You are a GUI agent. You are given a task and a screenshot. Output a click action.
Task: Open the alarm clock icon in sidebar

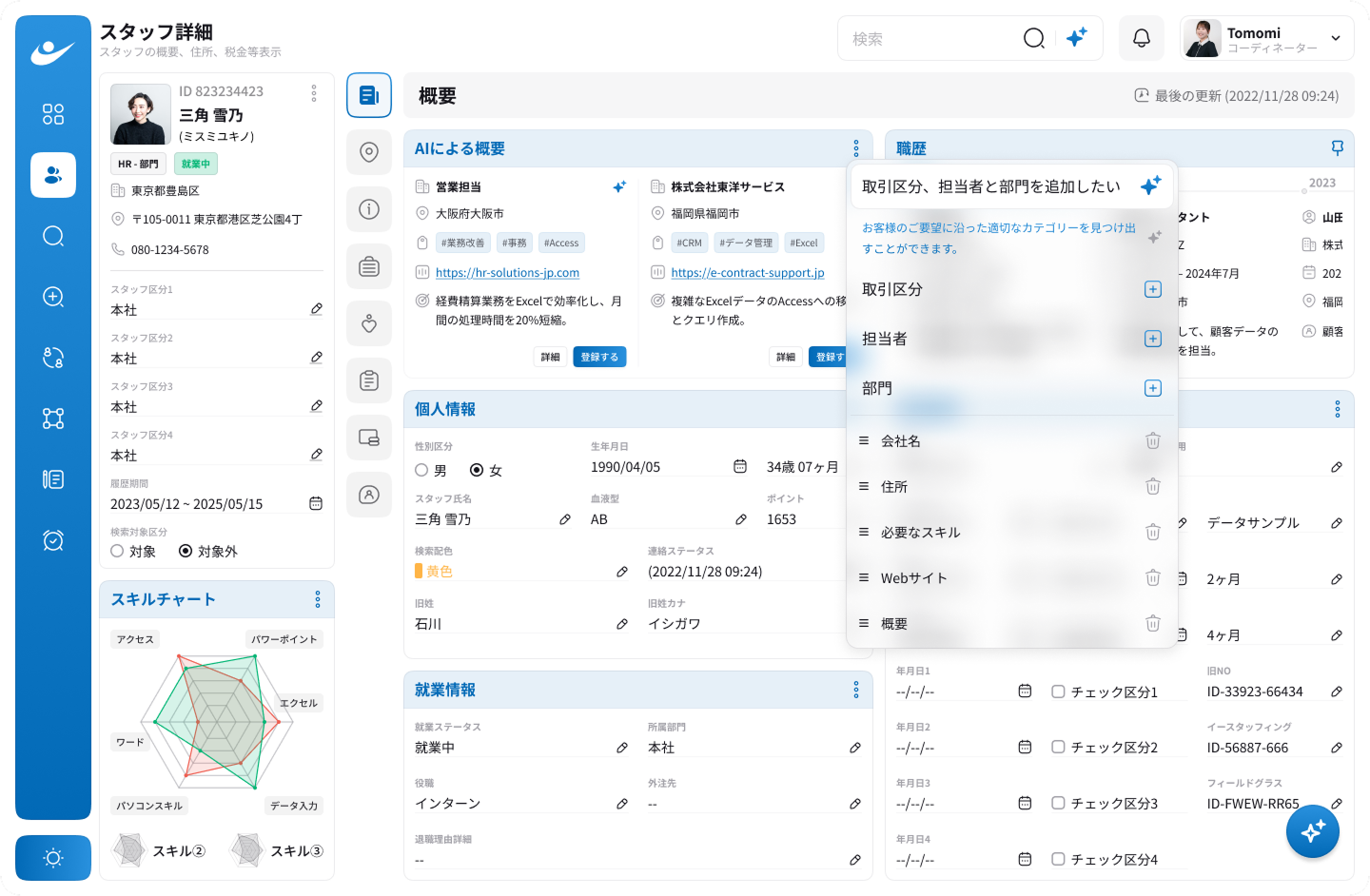coord(53,540)
